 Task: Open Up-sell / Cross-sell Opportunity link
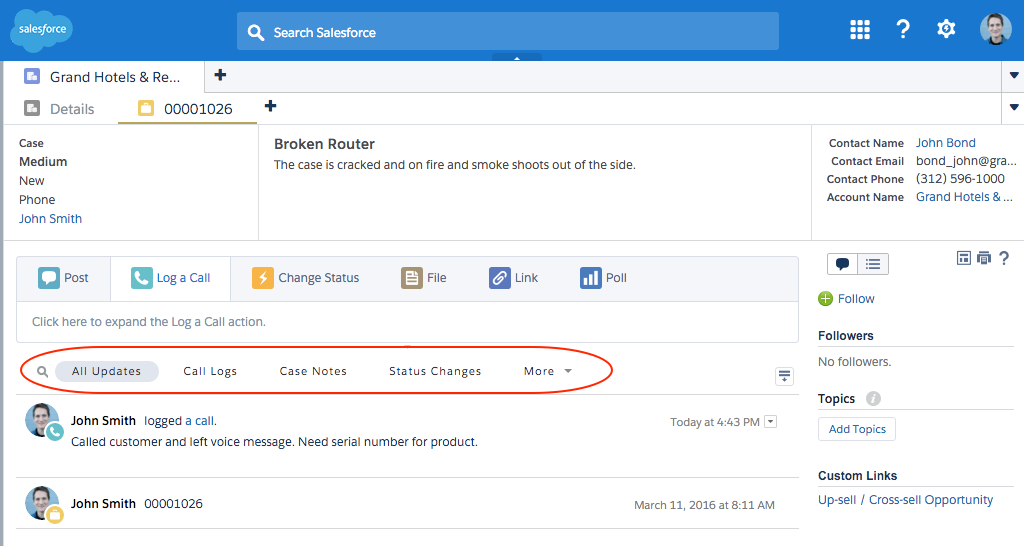(905, 500)
